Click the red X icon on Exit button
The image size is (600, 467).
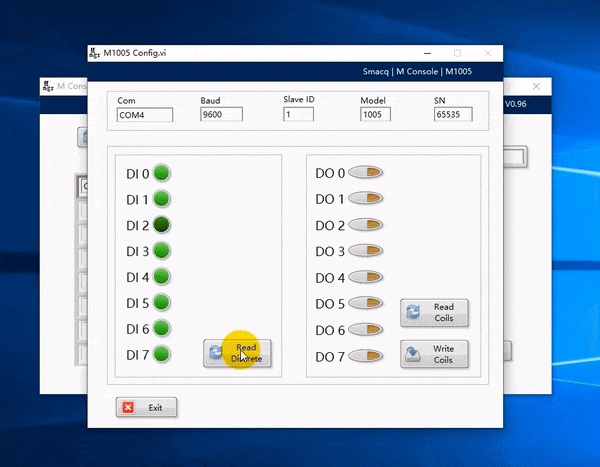tap(128, 407)
